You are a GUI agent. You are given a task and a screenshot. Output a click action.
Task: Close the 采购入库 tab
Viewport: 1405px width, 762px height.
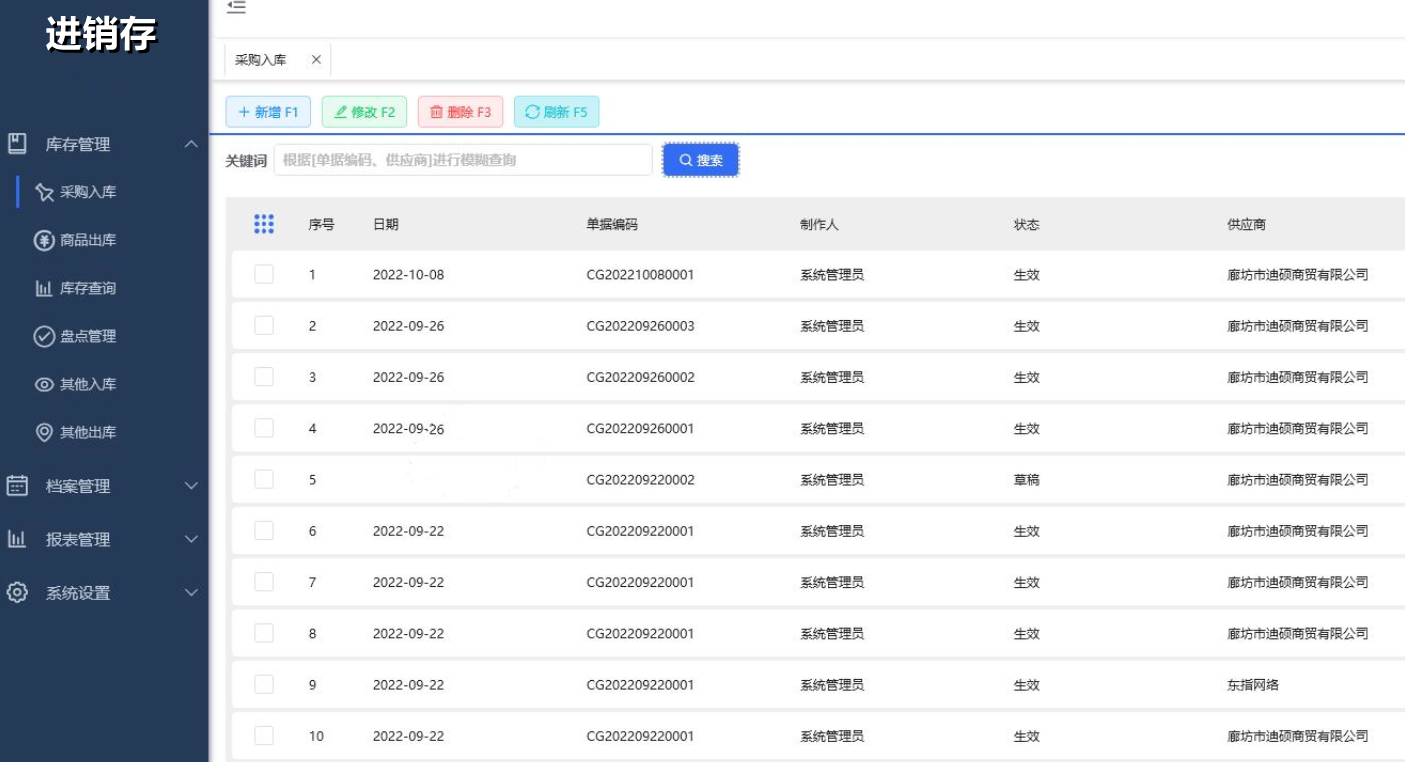pos(316,60)
